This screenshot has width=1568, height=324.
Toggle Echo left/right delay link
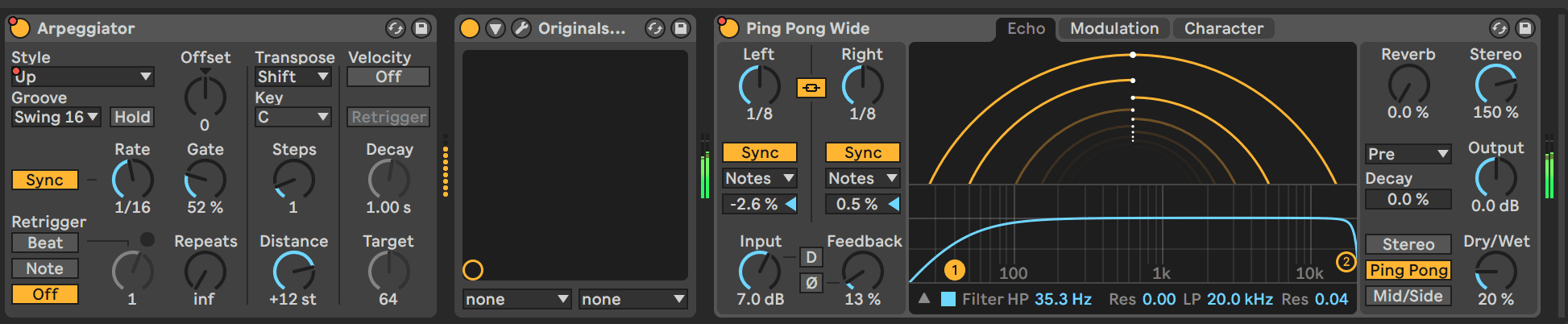click(x=811, y=87)
